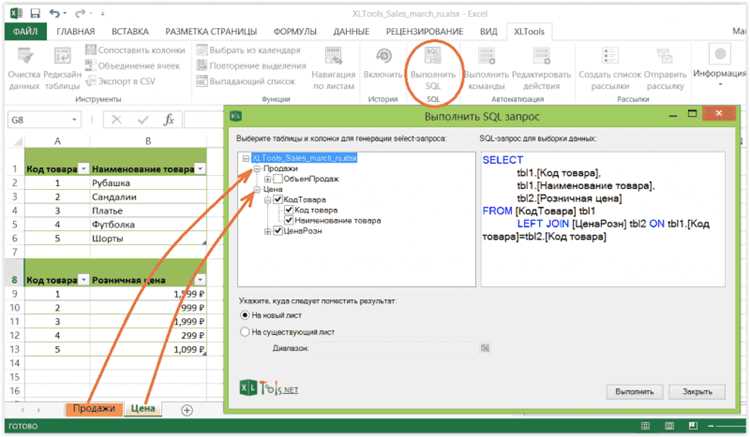
Task: Open the Наименование товара filter dropdown
Action: coord(200,169)
